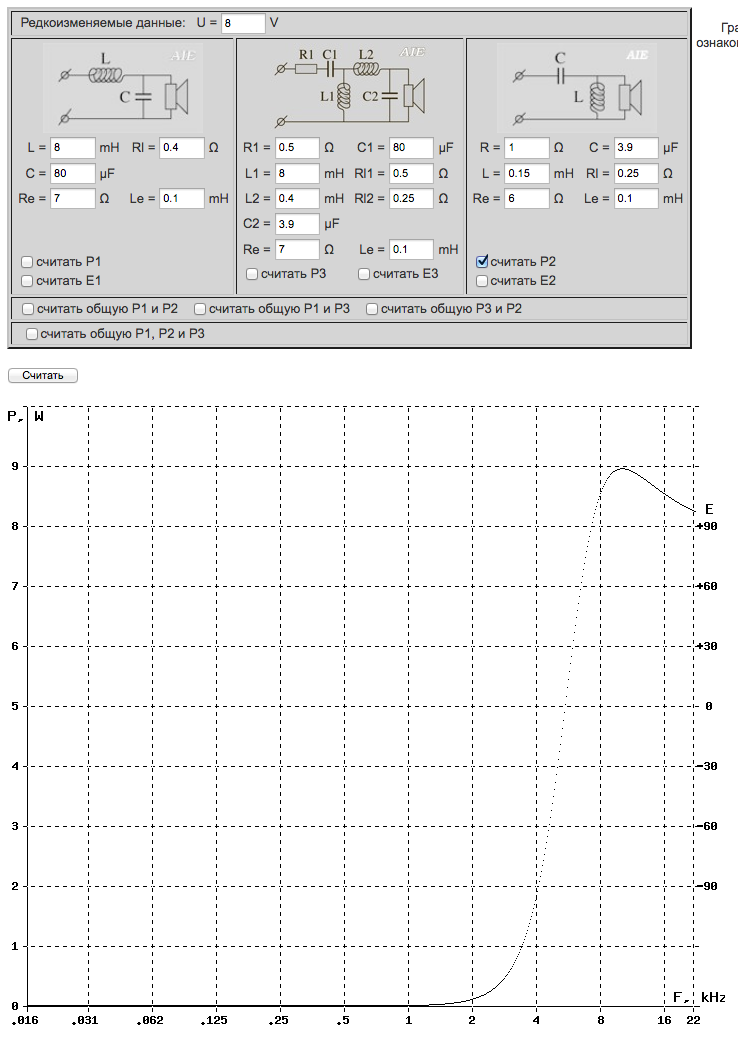This screenshot has width=738, height=1038.
Task: Focus the R1 input field (0.5 Ω)
Action: click(297, 148)
